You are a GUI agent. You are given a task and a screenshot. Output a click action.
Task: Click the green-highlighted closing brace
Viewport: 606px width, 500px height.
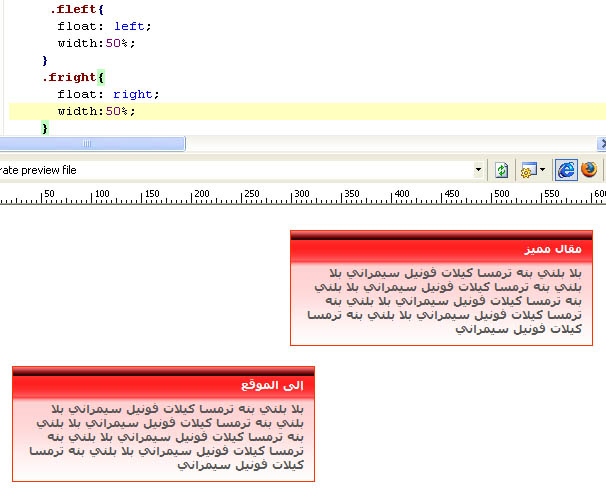[45, 128]
